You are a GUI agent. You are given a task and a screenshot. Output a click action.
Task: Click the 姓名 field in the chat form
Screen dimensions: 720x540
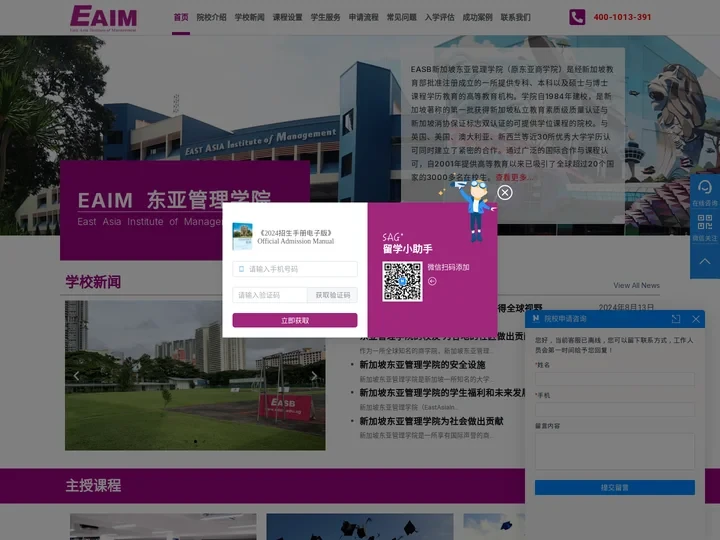coord(614,379)
